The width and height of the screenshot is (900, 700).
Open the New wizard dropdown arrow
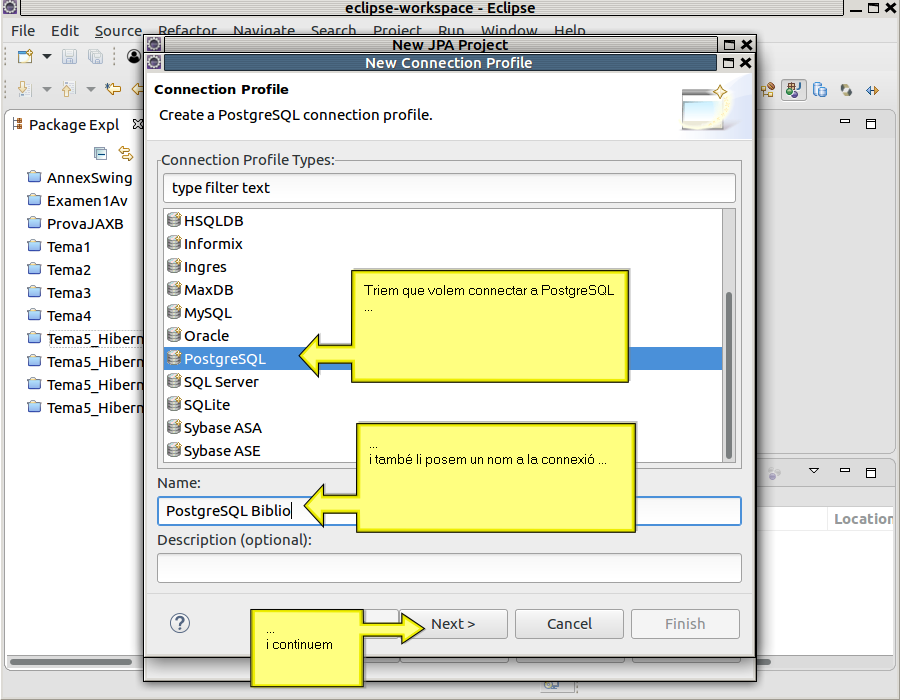pos(47,56)
